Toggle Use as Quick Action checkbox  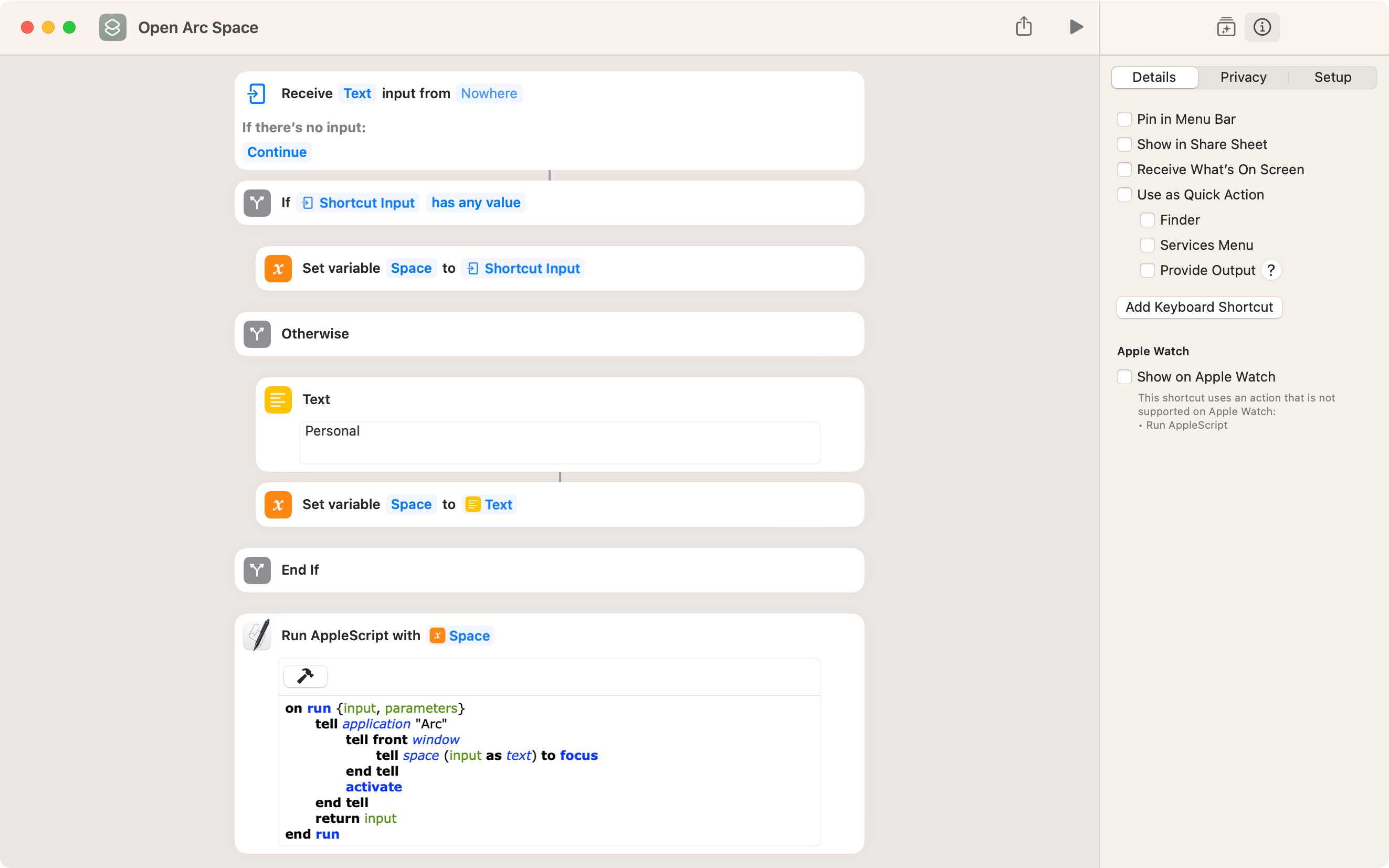[1124, 194]
